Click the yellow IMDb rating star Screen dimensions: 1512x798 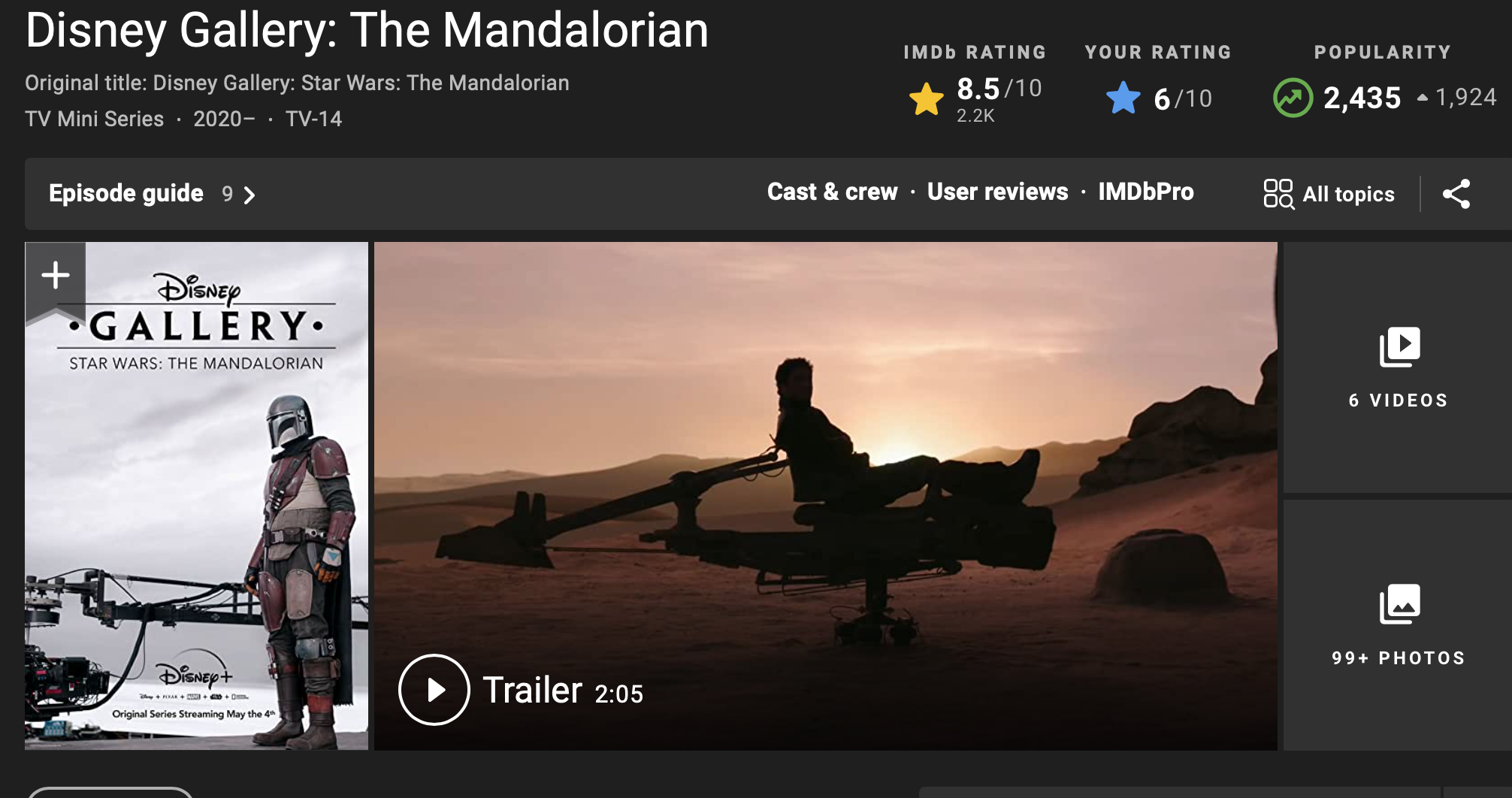pyautogui.click(x=926, y=98)
